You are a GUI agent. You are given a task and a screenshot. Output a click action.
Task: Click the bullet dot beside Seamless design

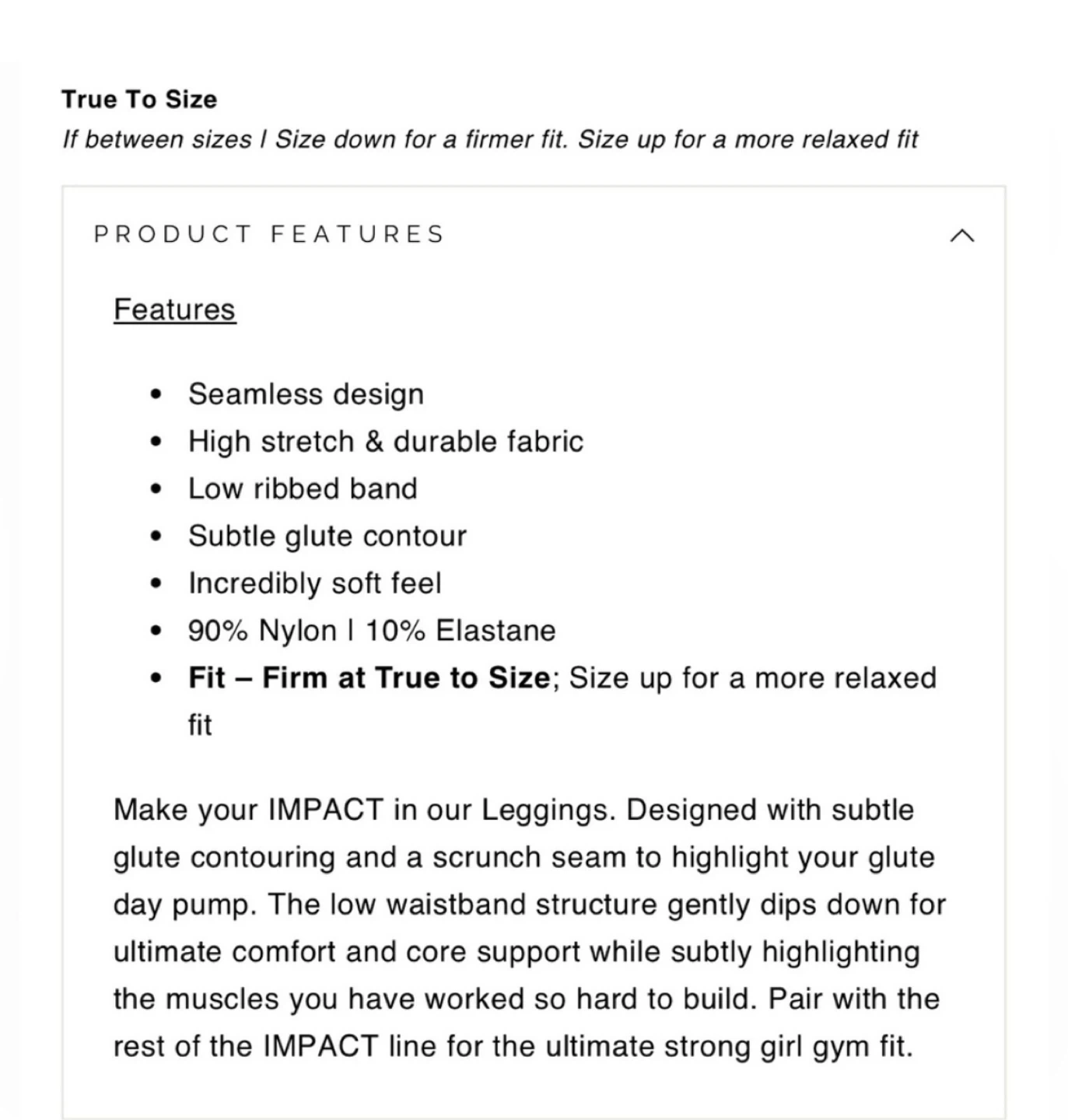157,394
